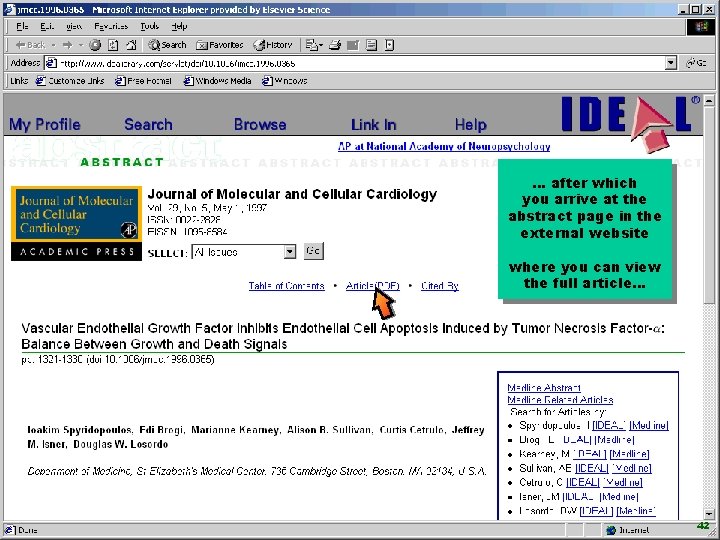This screenshot has height=540, width=720.
Task: Click the Print toolbar icon
Action: [335, 45]
